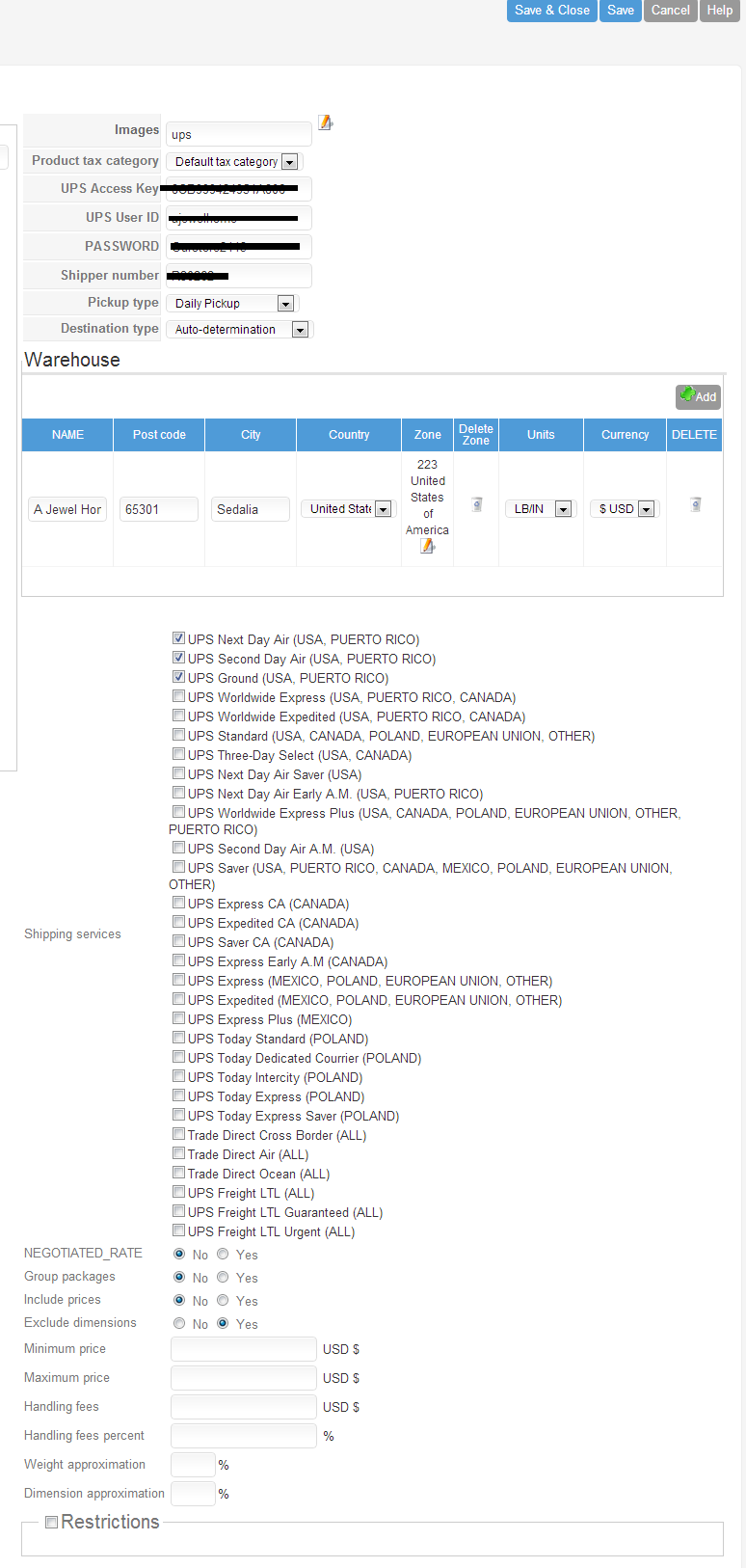The height and width of the screenshot is (1568, 746).
Task: Click the Minimum price field
Action: [x=244, y=1349]
